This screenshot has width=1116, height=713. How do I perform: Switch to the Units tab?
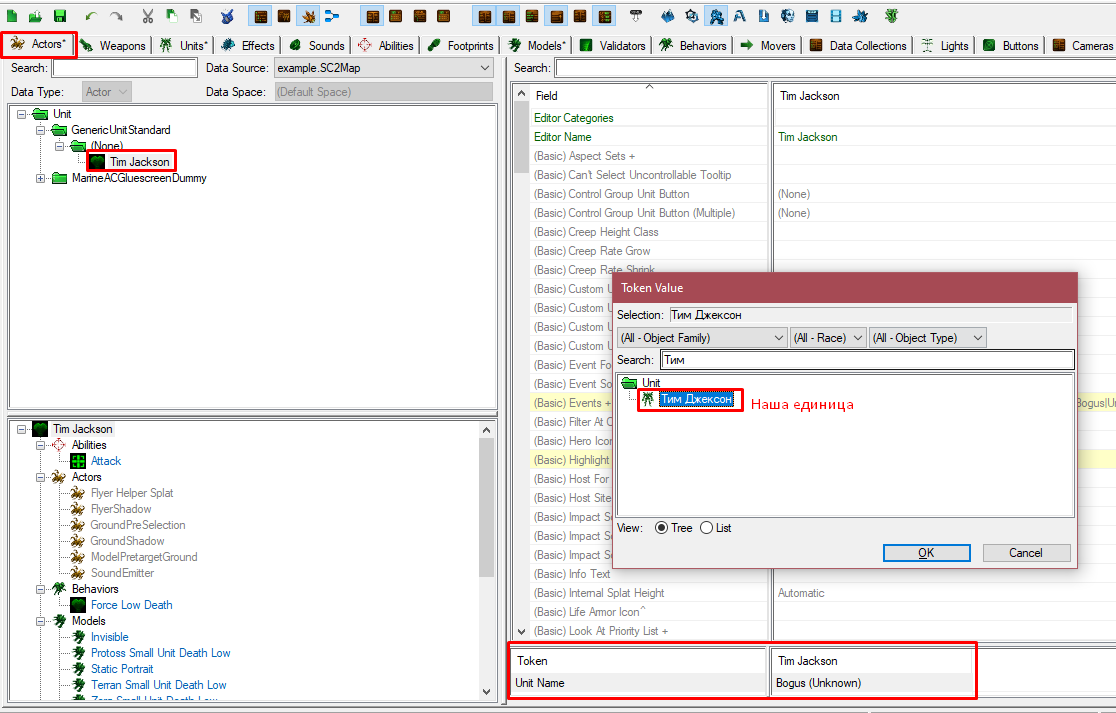pyautogui.click(x=184, y=46)
